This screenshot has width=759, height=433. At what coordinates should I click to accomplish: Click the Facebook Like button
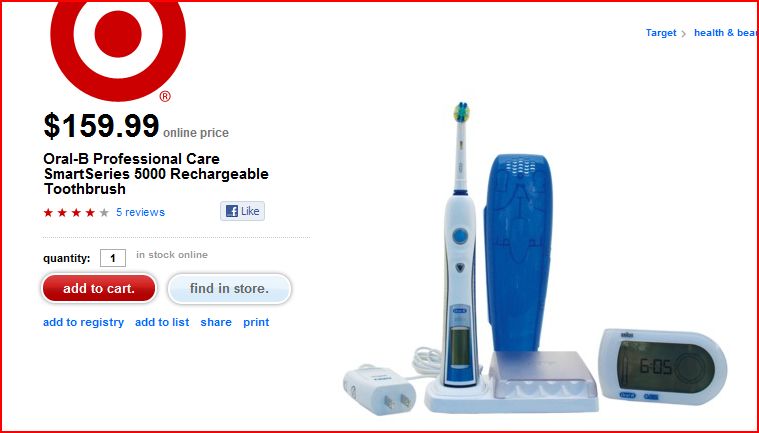click(x=243, y=211)
